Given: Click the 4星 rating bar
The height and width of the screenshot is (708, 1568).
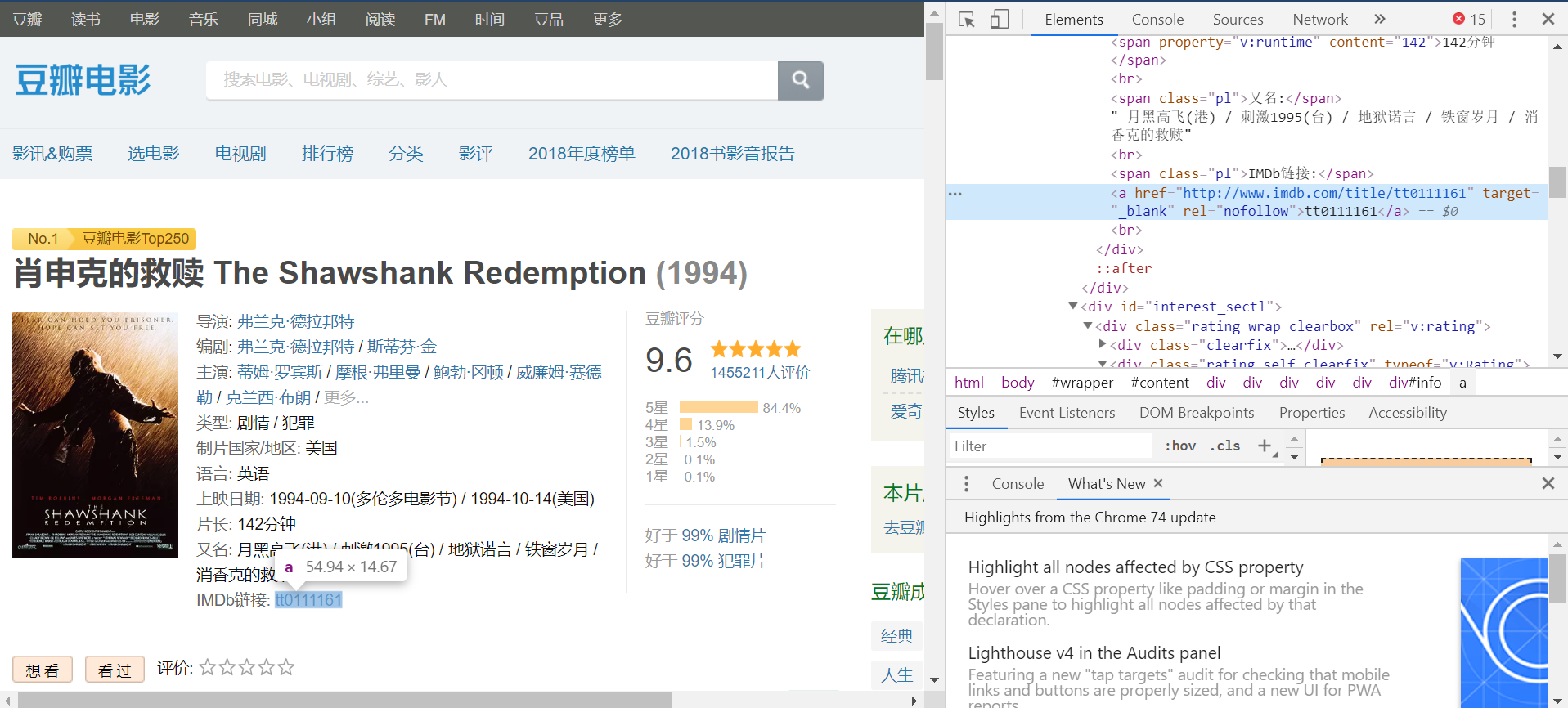Looking at the screenshot, I should [686, 424].
